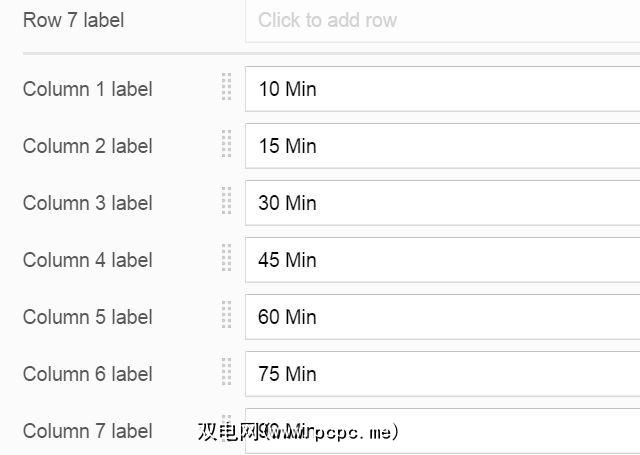This screenshot has height=455, width=640.
Task: Click the 'Column 5 label' text
Action: point(88,317)
